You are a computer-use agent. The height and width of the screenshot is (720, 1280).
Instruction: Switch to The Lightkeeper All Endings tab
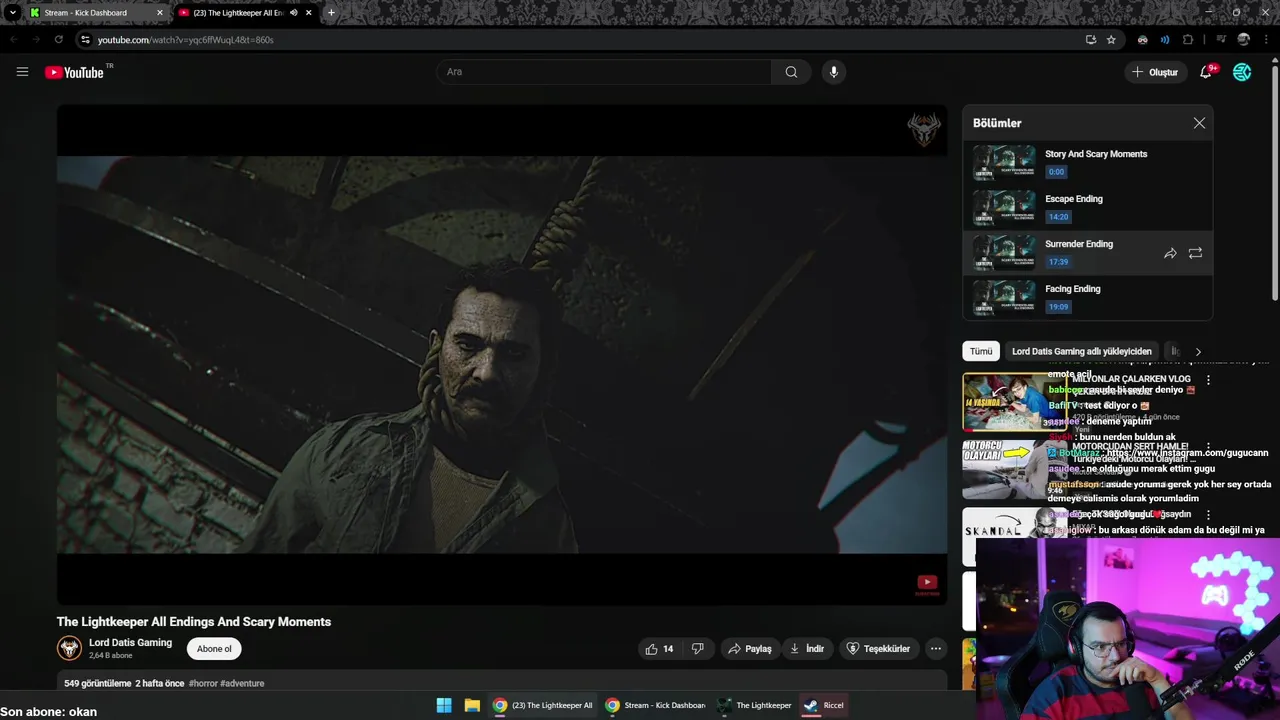[x=240, y=13]
